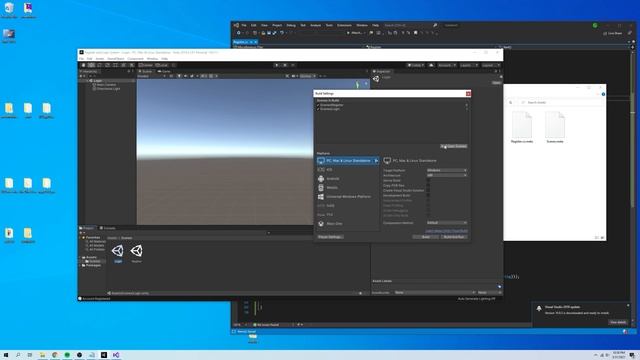The width and height of the screenshot is (640, 360).
Task: Click the Login scene asset in Project panel
Action: 118,253
